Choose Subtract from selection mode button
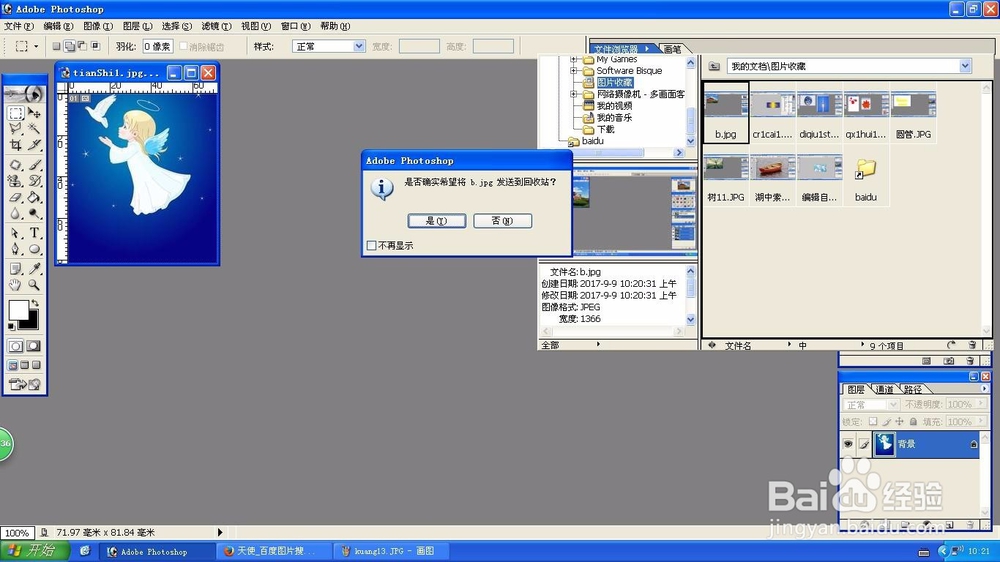This screenshot has height=562, width=1000. (x=82, y=46)
